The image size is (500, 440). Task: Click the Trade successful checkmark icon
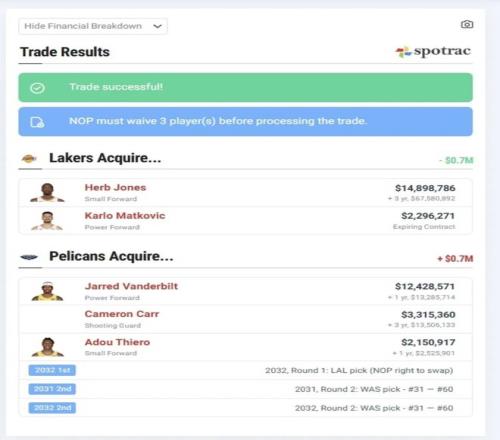(37, 88)
